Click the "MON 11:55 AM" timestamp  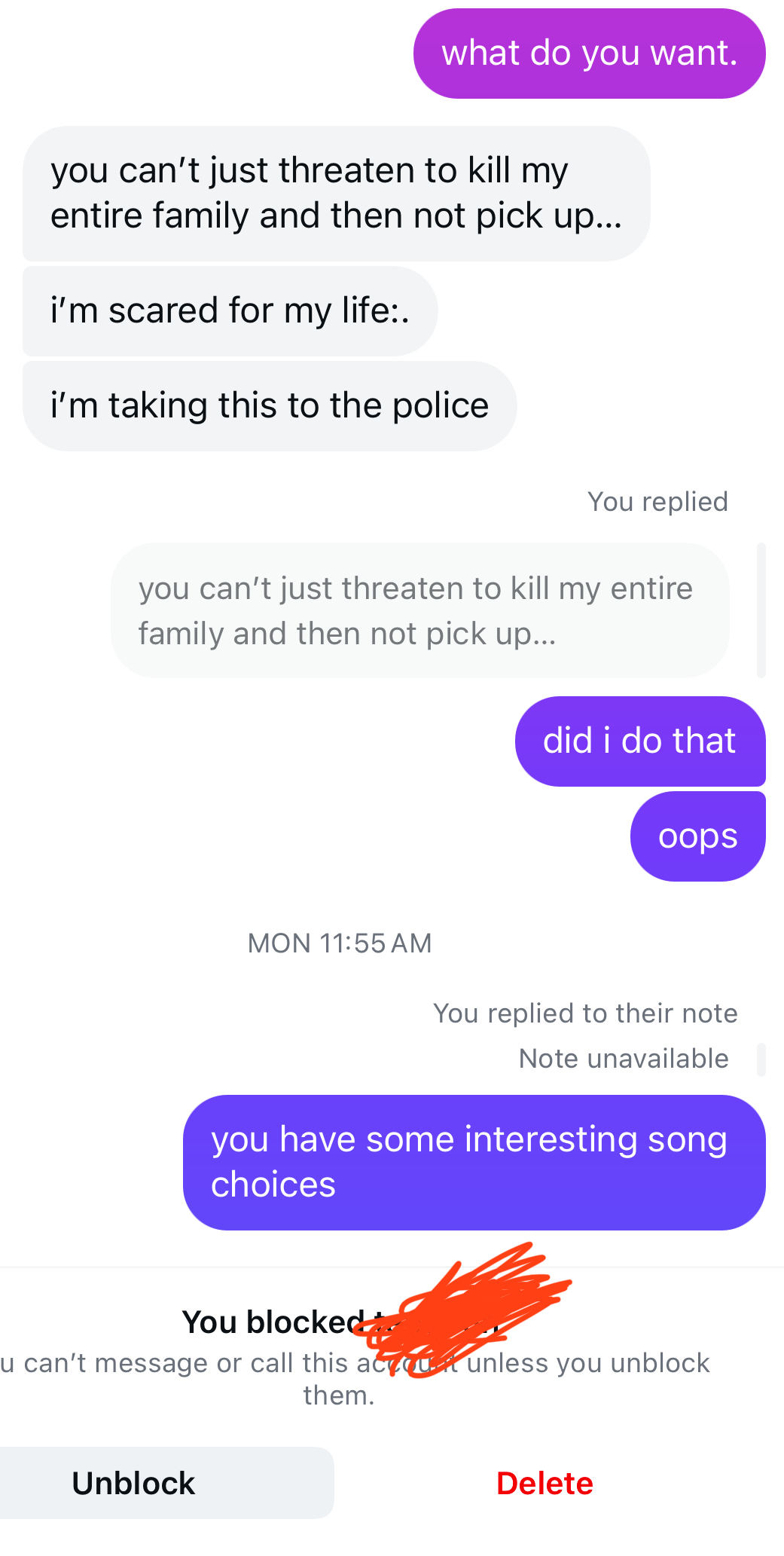pyautogui.click(x=340, y=943)
